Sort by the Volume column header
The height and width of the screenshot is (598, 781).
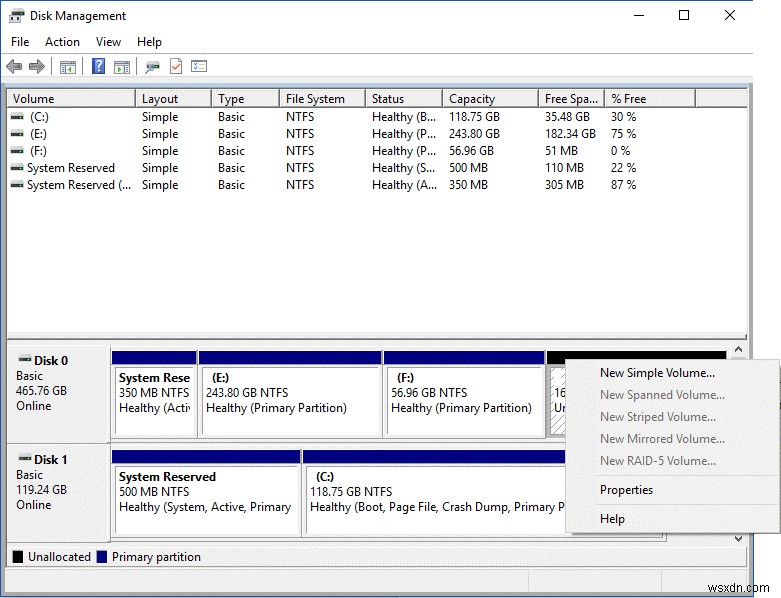71,99
